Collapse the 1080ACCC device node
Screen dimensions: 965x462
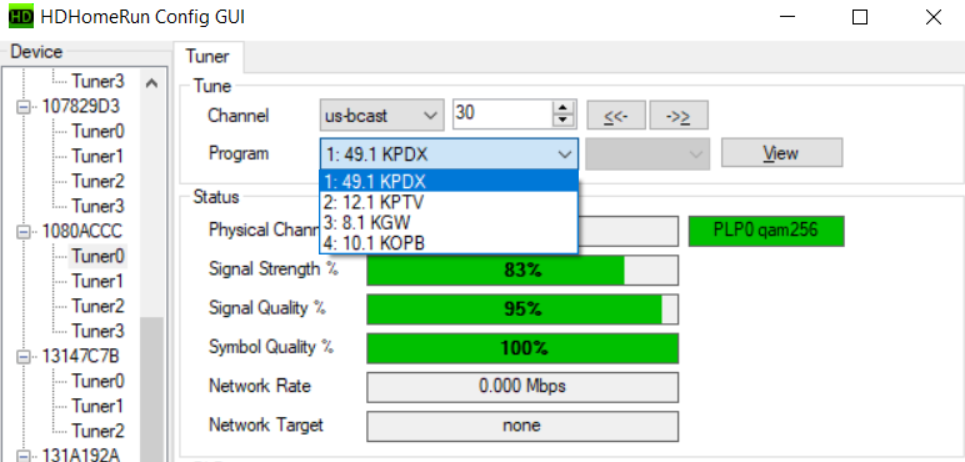23,231
